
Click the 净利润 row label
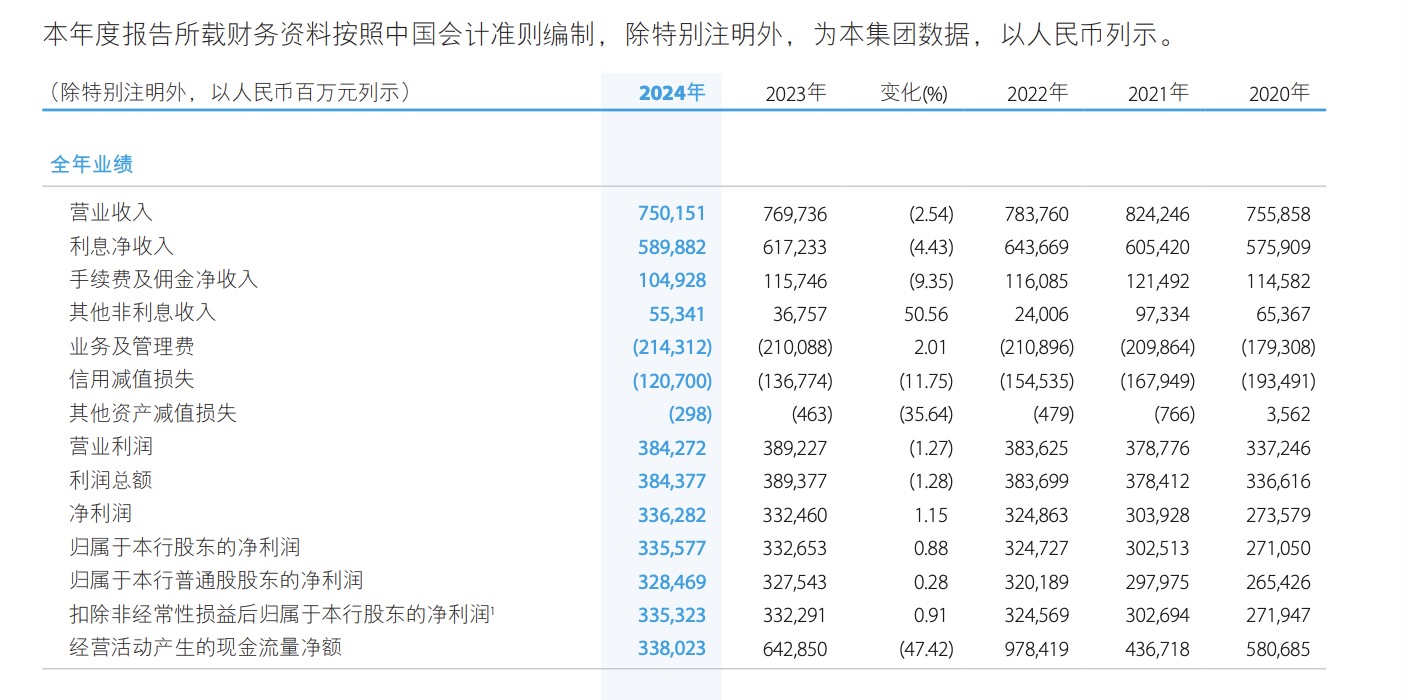[100, 514]
